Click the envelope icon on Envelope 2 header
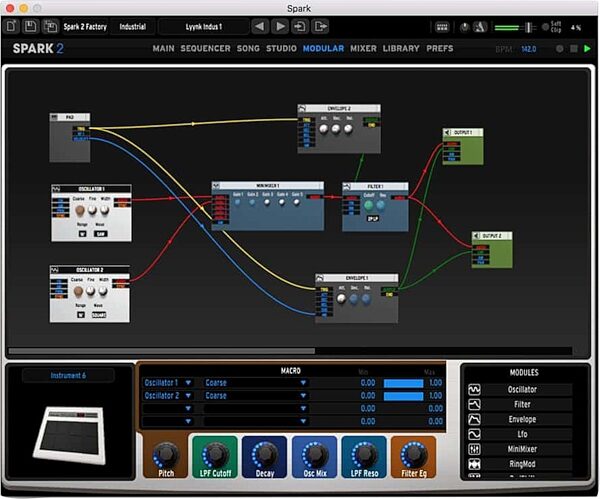This screenshot has width=600, height=499. click(x=302, y=109)
